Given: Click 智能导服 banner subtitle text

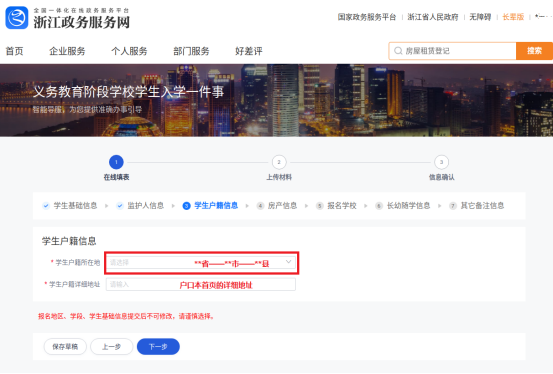Looking at the screenshot, I should coord(87,110).
